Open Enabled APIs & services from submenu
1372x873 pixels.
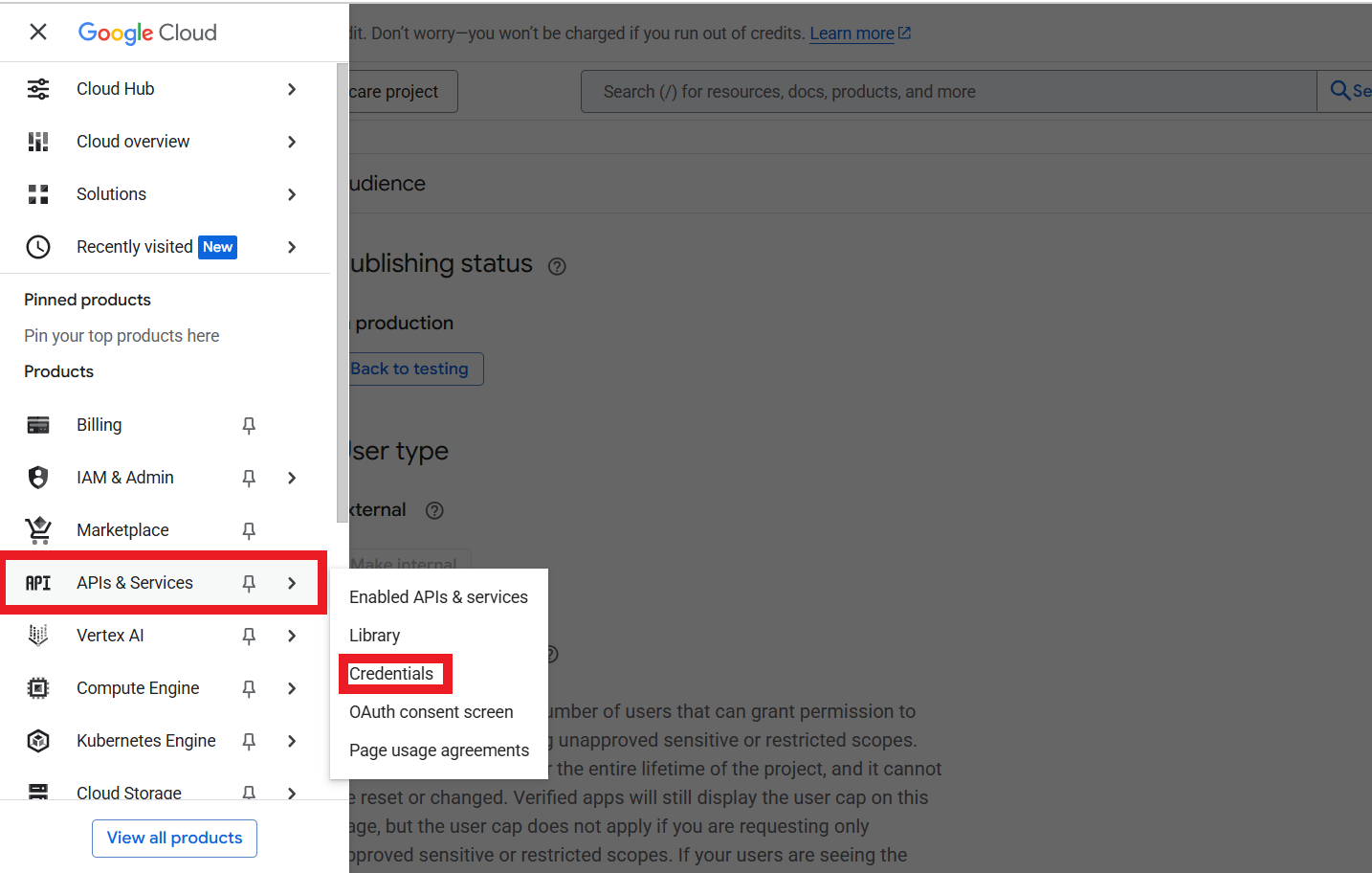point(438,597)
